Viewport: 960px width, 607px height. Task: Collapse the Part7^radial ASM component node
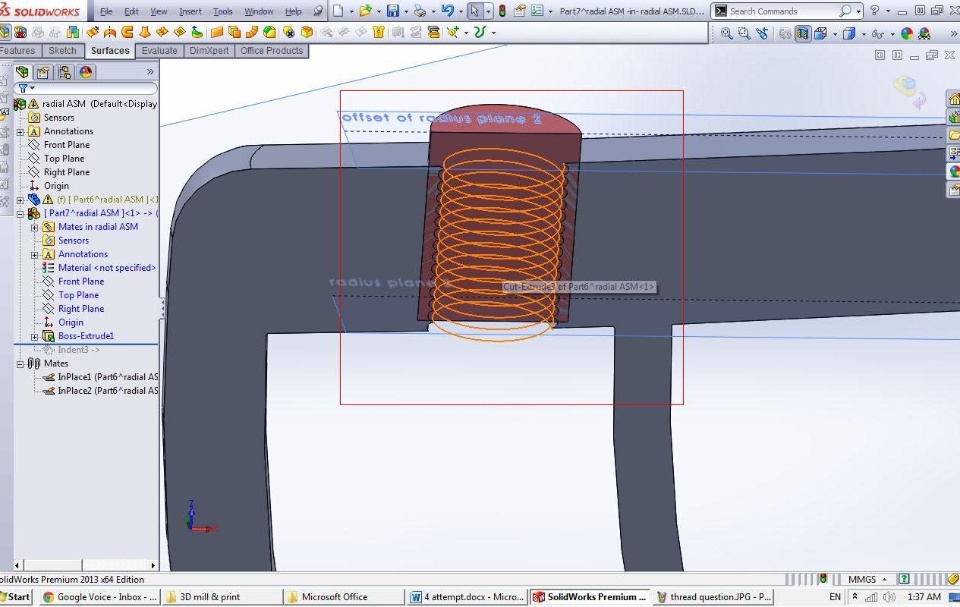20,214
